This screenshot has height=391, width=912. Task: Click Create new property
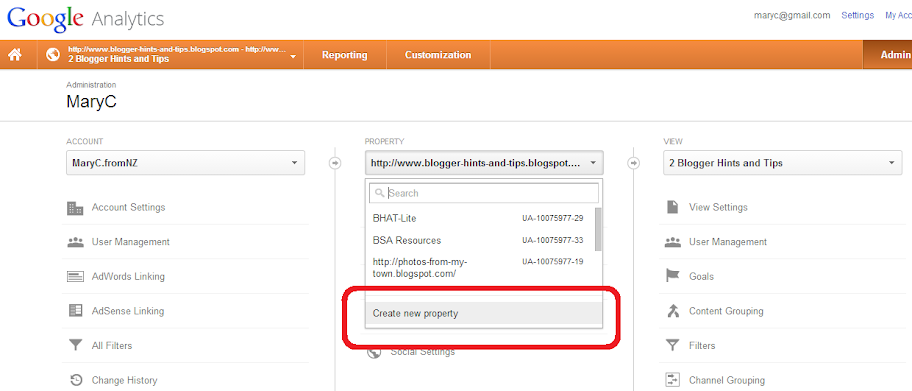(x=483, y=313)
